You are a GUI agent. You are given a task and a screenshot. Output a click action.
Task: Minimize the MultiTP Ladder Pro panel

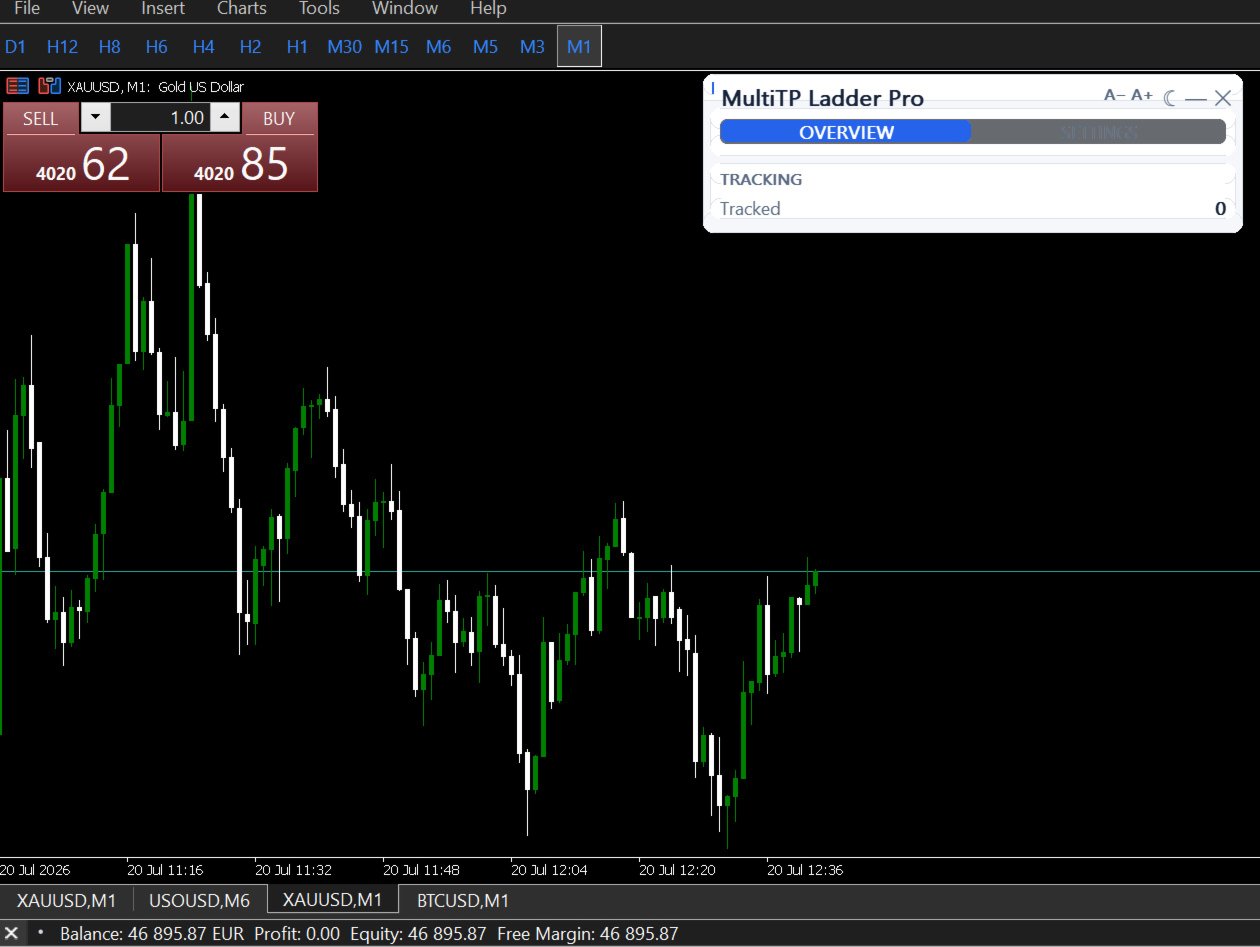(1196, 98)
